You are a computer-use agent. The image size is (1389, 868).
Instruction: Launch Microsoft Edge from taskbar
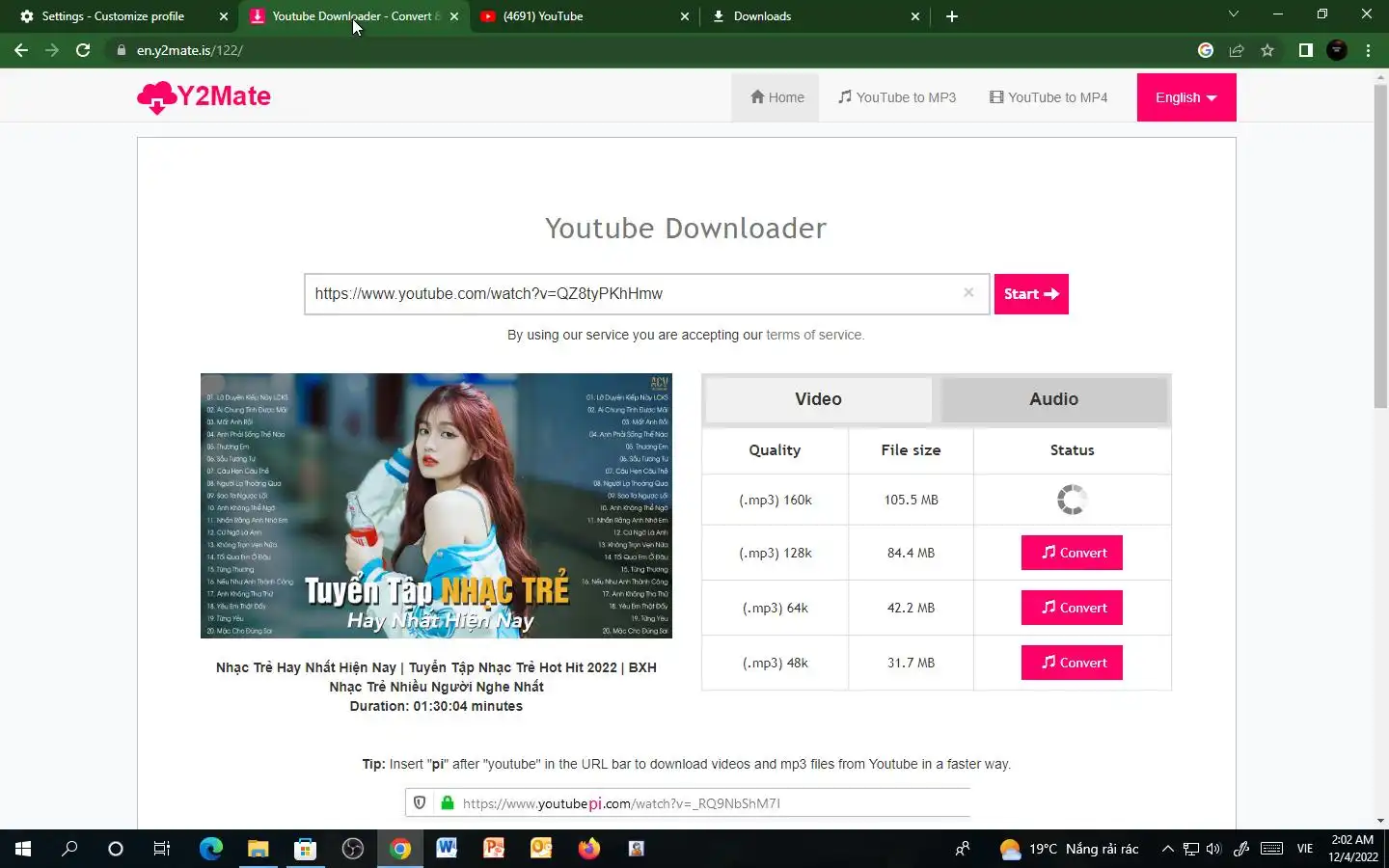(x=210, y=849)
